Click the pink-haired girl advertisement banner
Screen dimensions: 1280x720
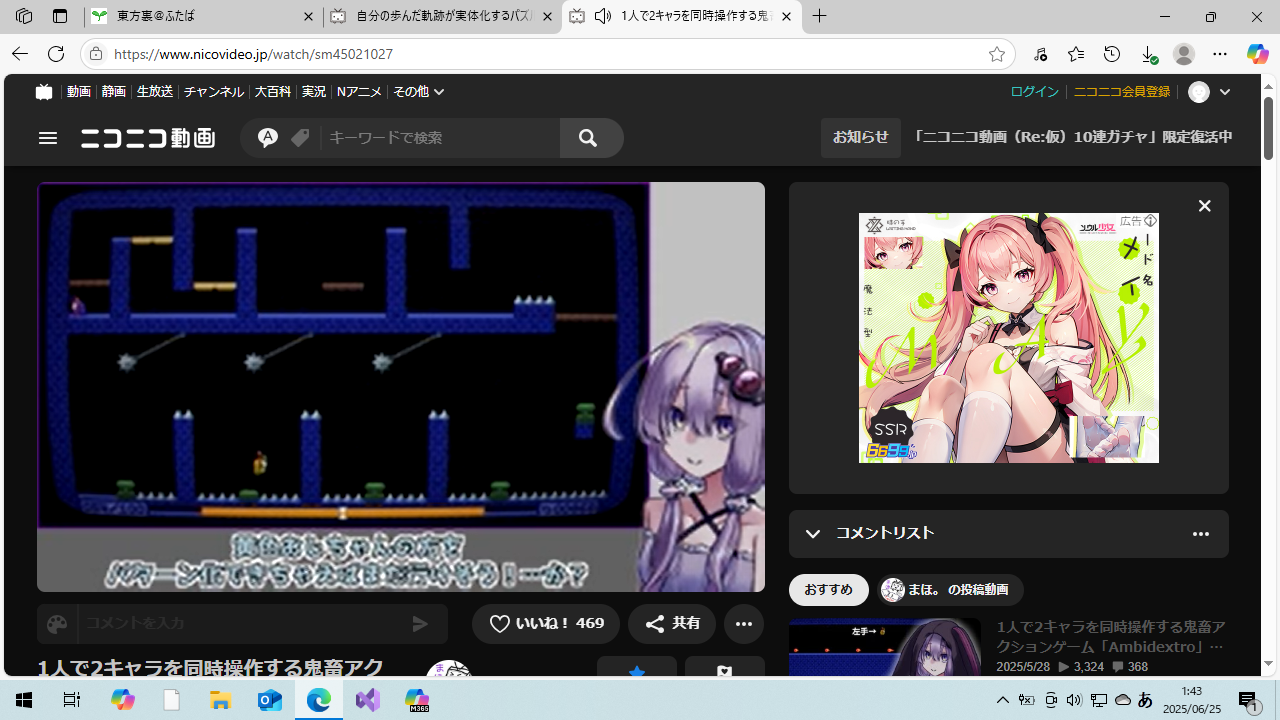tap(1009, 338)
